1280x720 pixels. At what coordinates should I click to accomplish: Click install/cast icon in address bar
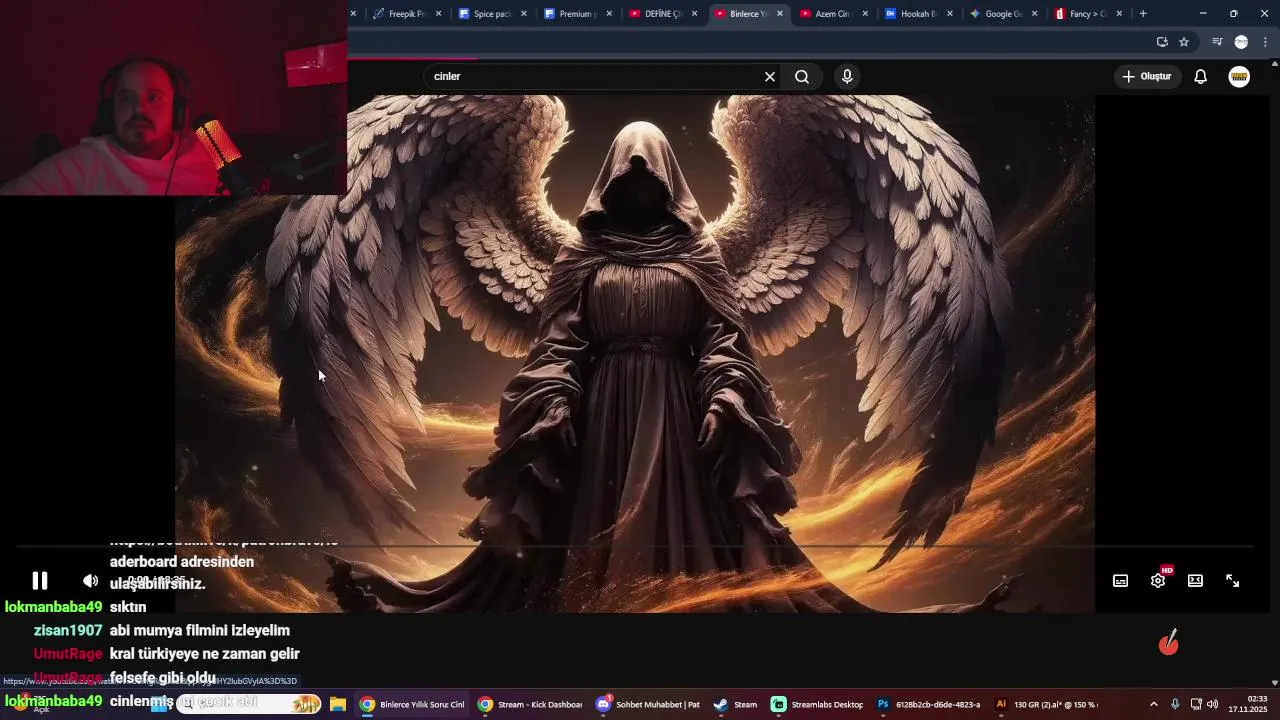pyautogui.click(x=1162, y=42)
